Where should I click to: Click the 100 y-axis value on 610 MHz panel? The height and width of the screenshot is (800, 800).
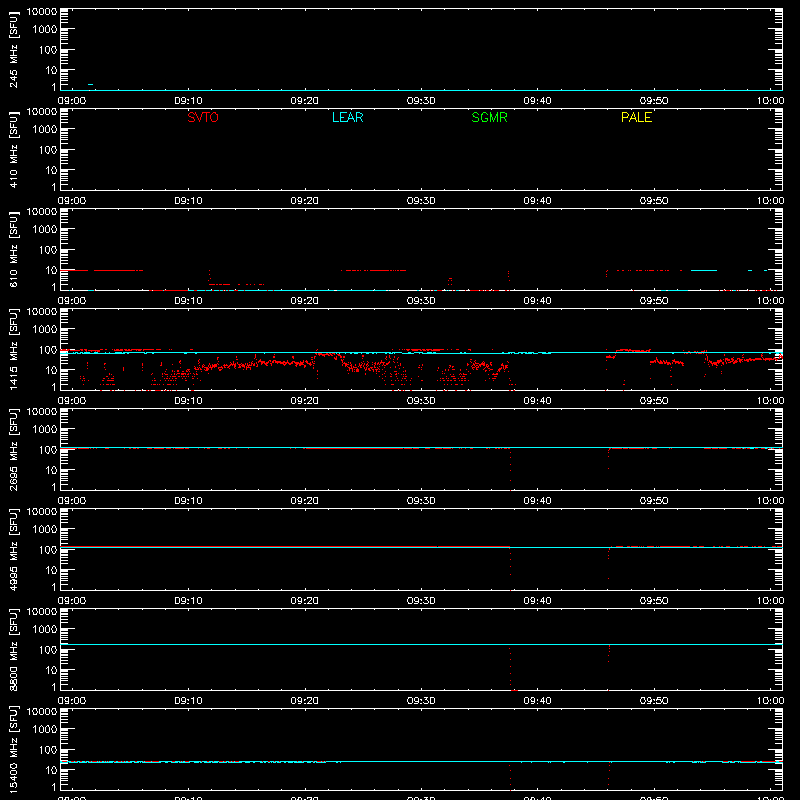[48, 250]
